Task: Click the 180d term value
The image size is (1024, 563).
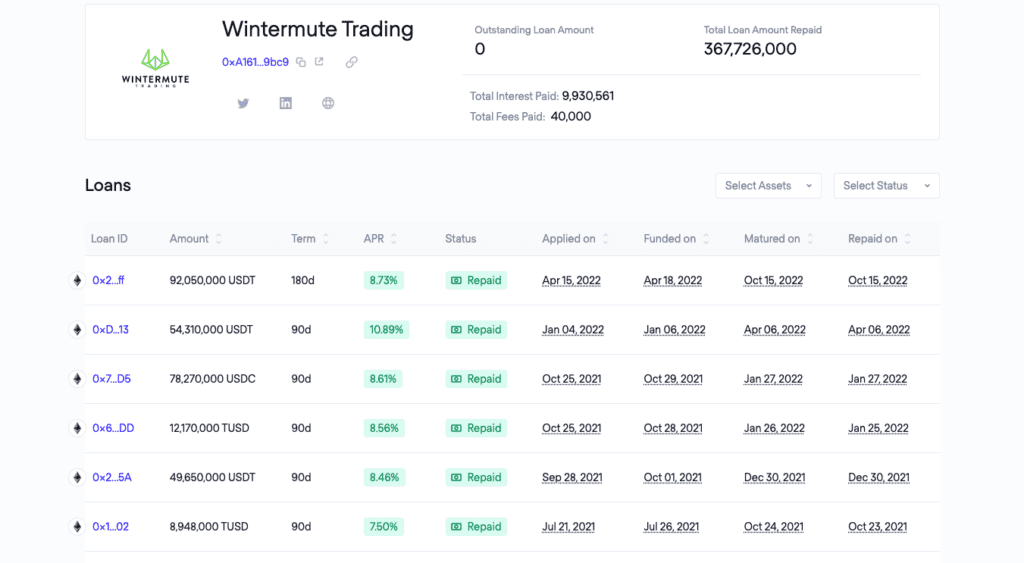Action: pos(303,280)
